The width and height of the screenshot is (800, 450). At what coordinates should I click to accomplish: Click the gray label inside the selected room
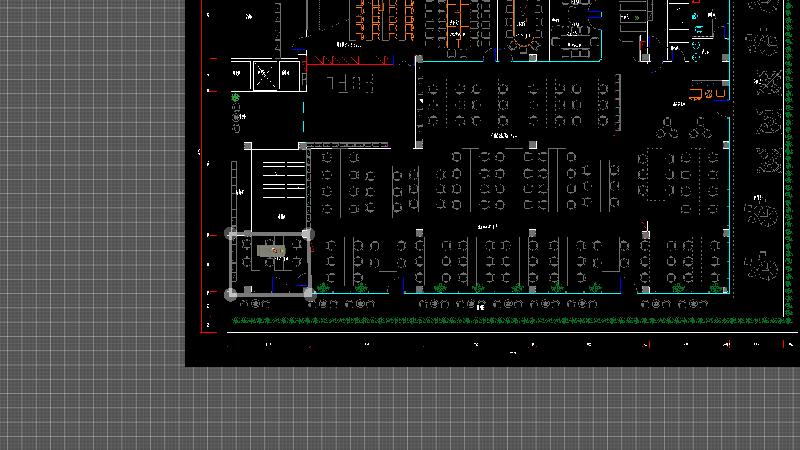(270, 250)
